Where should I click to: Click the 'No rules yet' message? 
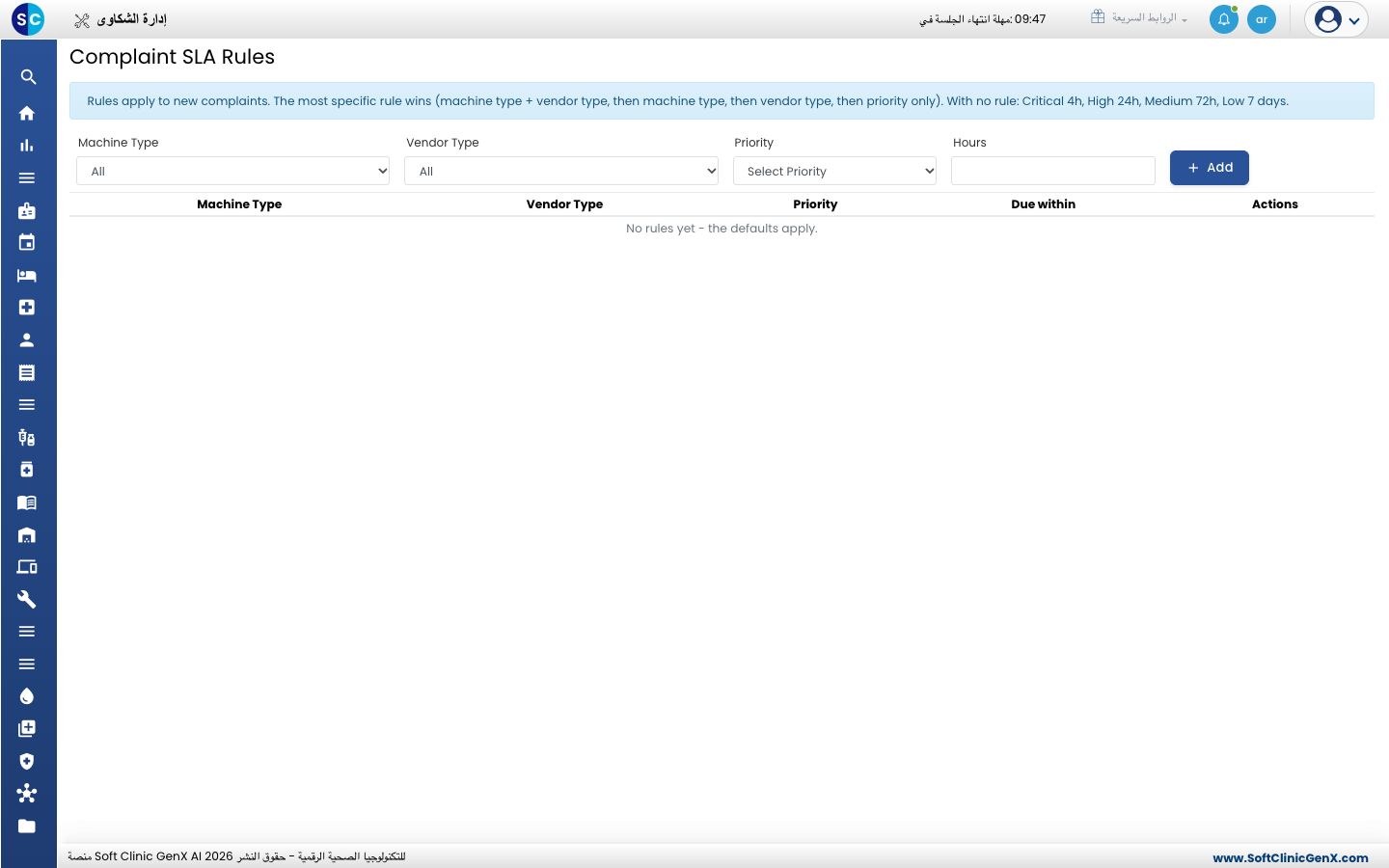point(722,229)
